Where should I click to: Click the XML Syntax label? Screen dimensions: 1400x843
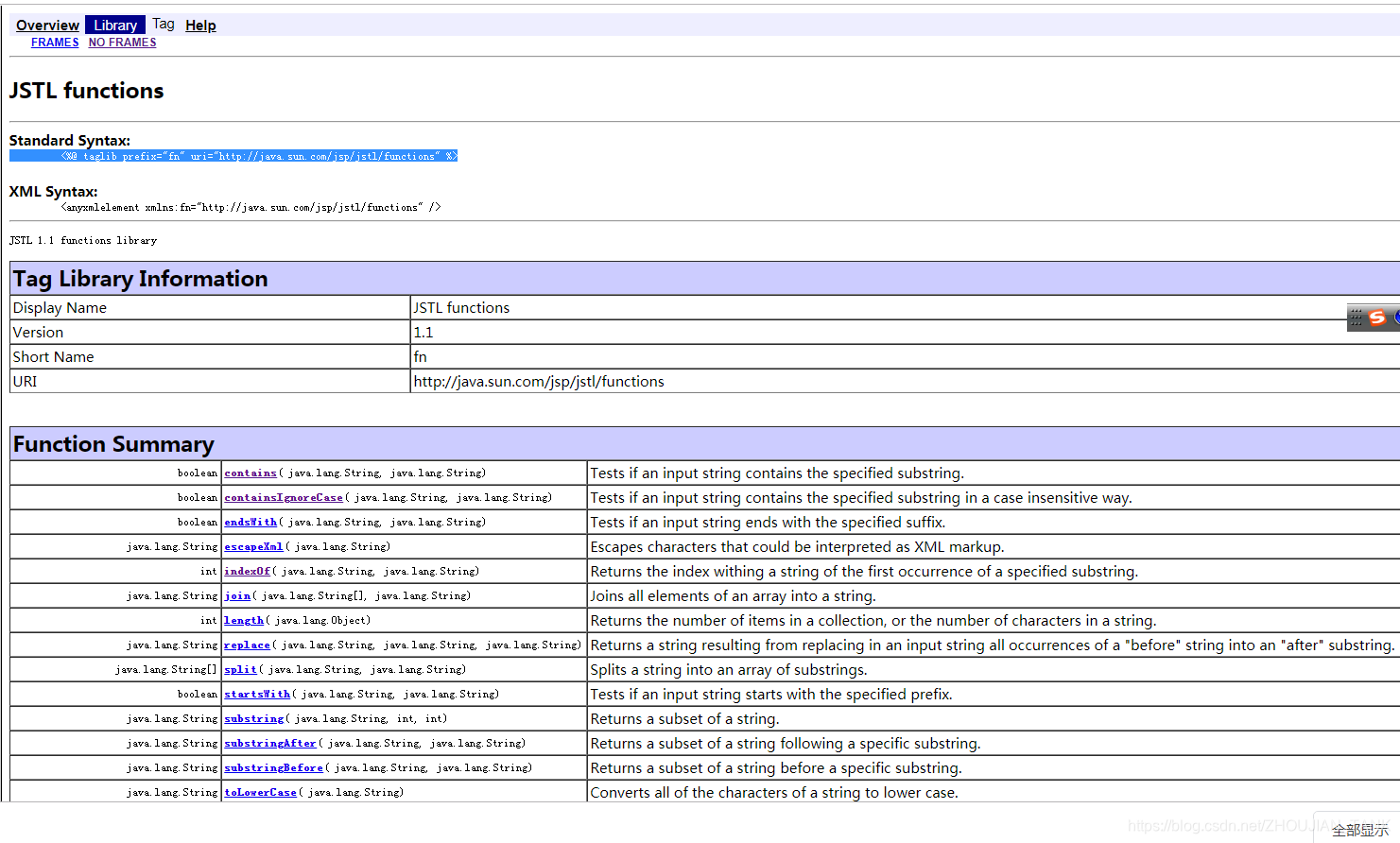53,191
